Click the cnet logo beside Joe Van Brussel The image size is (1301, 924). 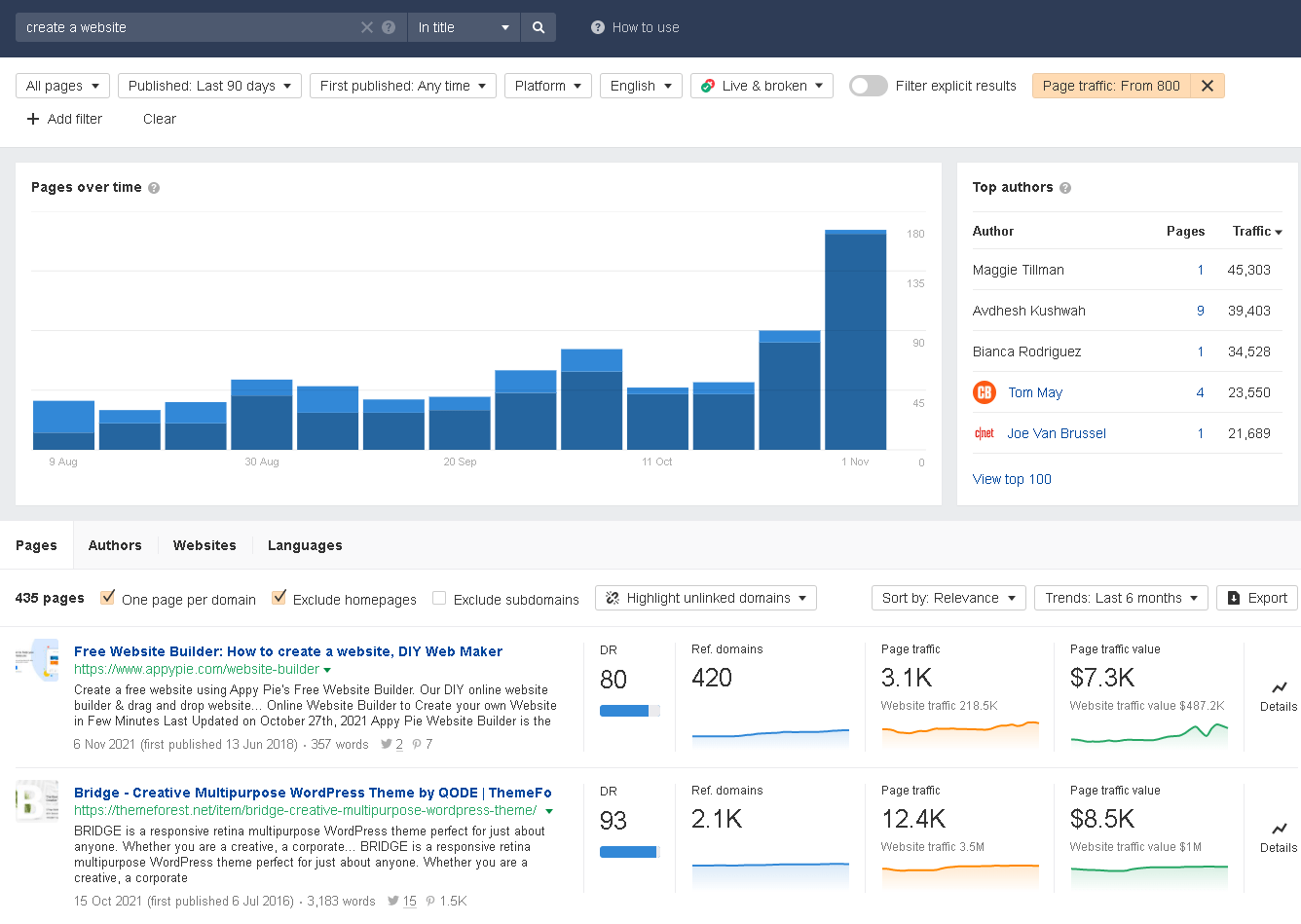[985, 433]
